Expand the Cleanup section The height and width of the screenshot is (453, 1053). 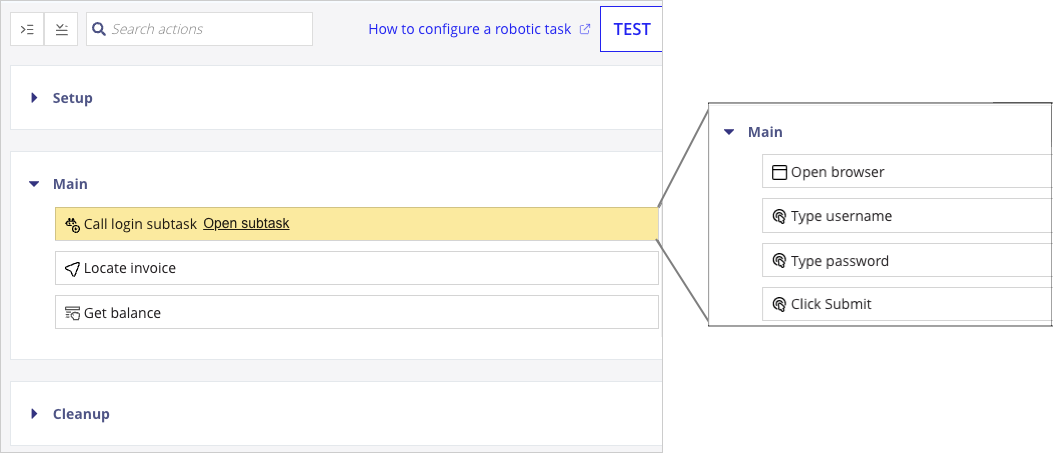(x=34, y=414)
